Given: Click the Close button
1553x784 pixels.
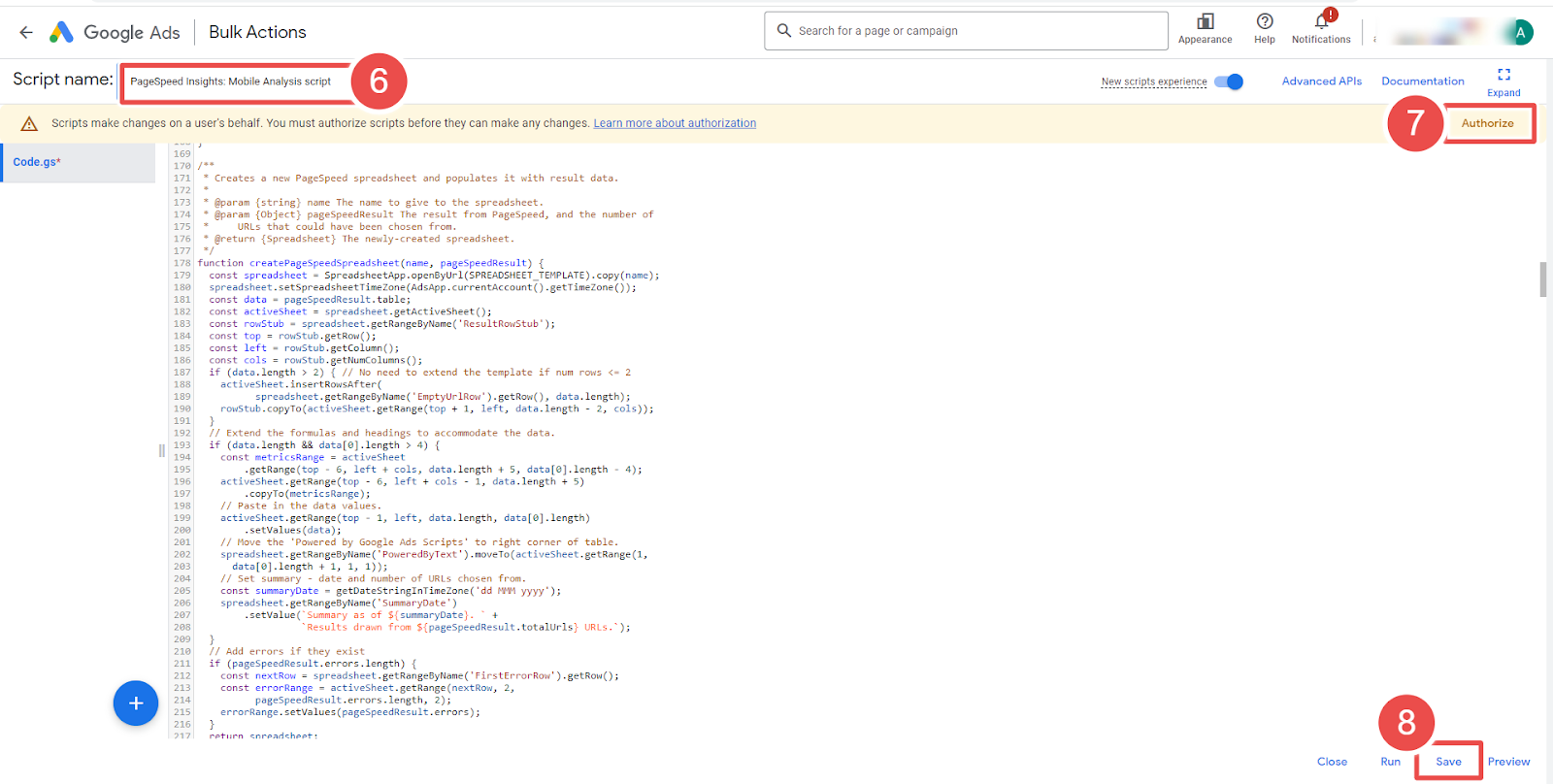Looking at the screenshot, I should (x=1332, y=762).
